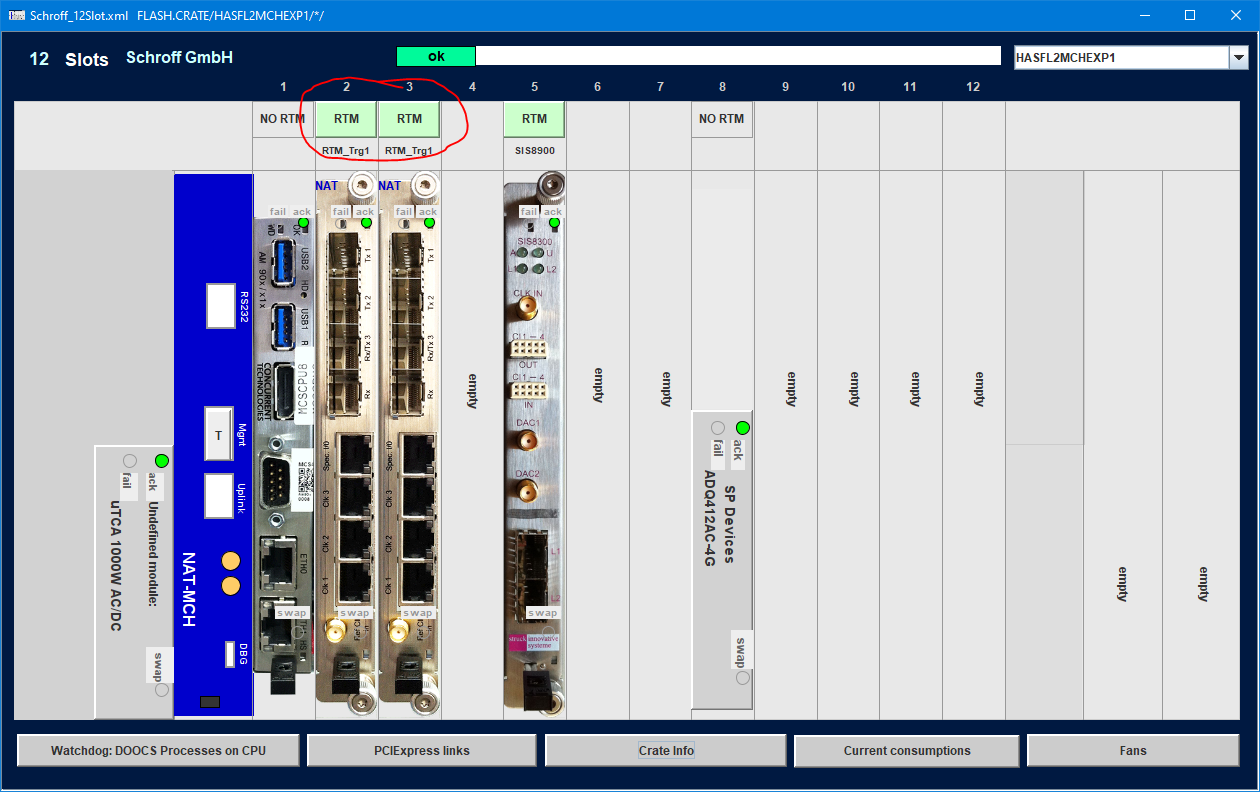Click the lower orange LED on NAT-MCH
1260x792 pixels.
pos(231,586)
